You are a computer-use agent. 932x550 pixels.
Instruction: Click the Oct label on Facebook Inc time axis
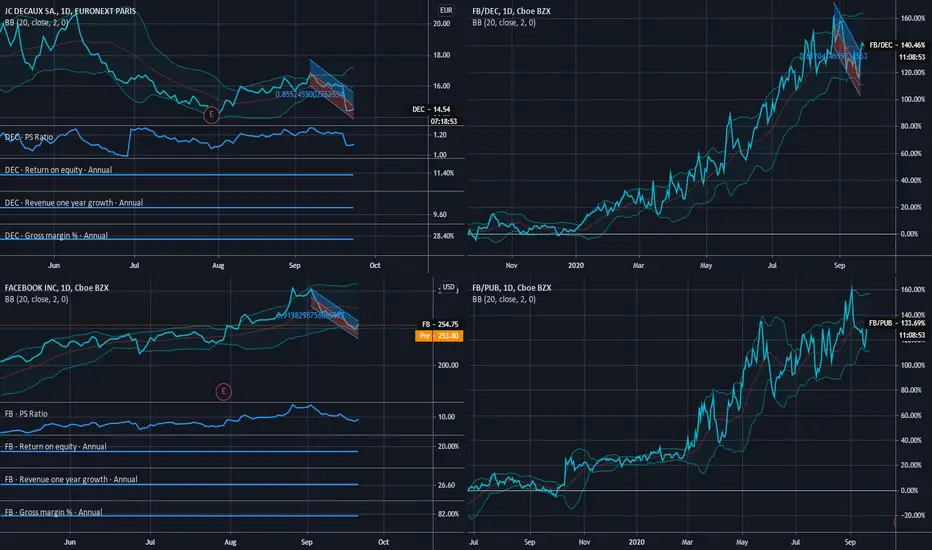pyautogui.click(x=383, y=542)
